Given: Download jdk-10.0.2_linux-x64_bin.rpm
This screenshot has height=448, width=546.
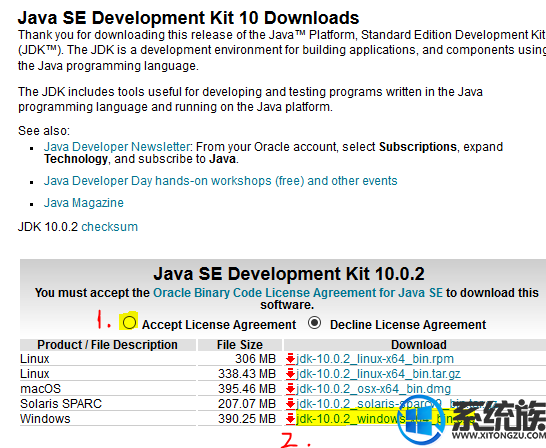Looking at the screenshot, I should tap(375, 359).
